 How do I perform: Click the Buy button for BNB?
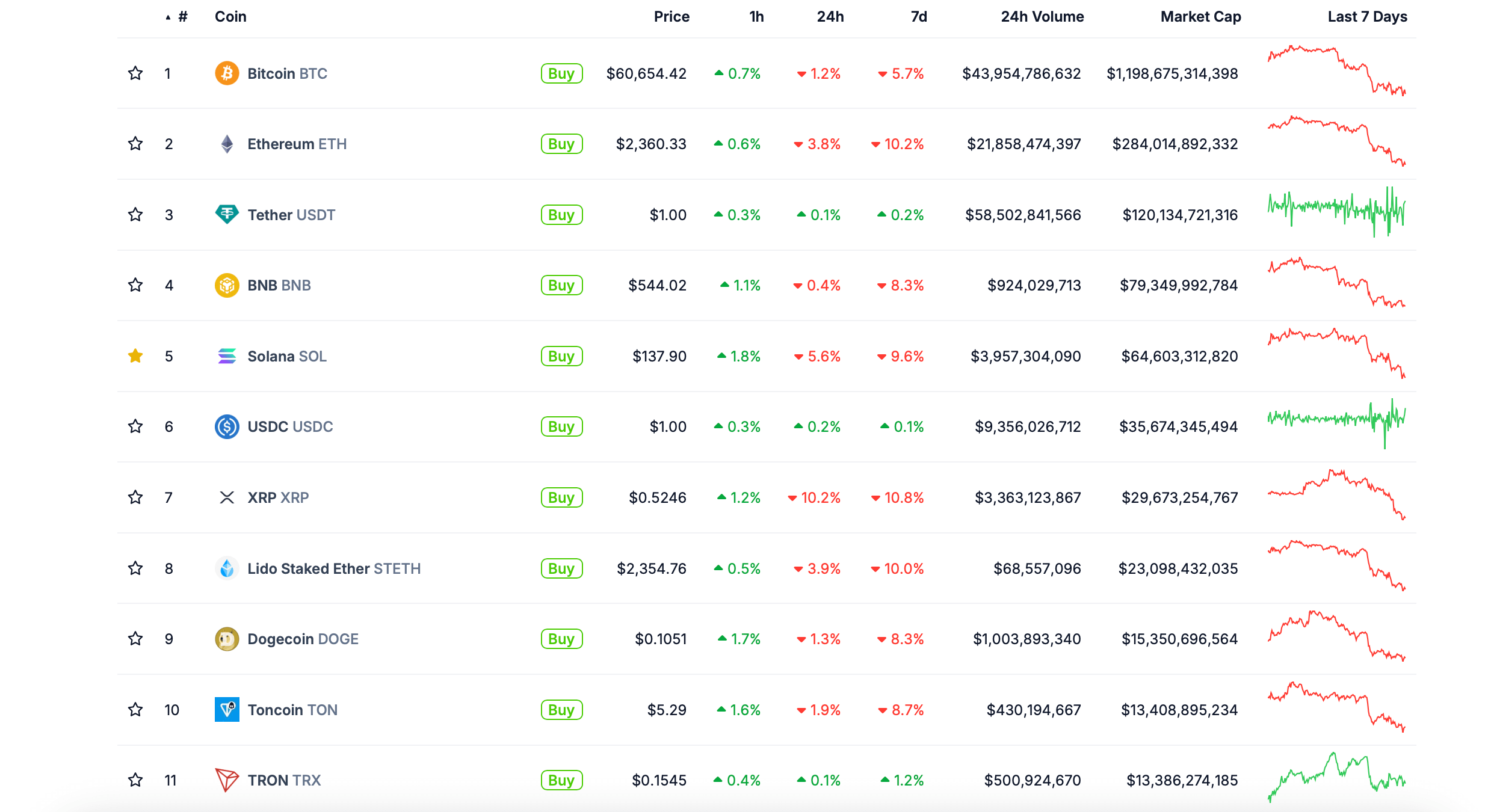[561, 285]
